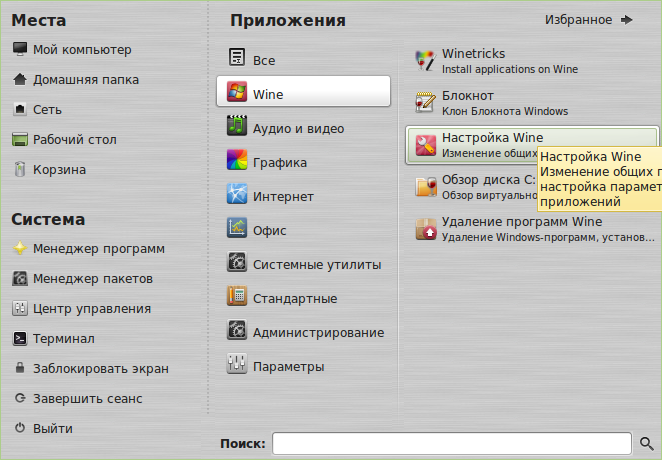The image size is (662, 460).
Task: Click the Сеть network icon
Action: pyautogui.click(x=20, y=109)
